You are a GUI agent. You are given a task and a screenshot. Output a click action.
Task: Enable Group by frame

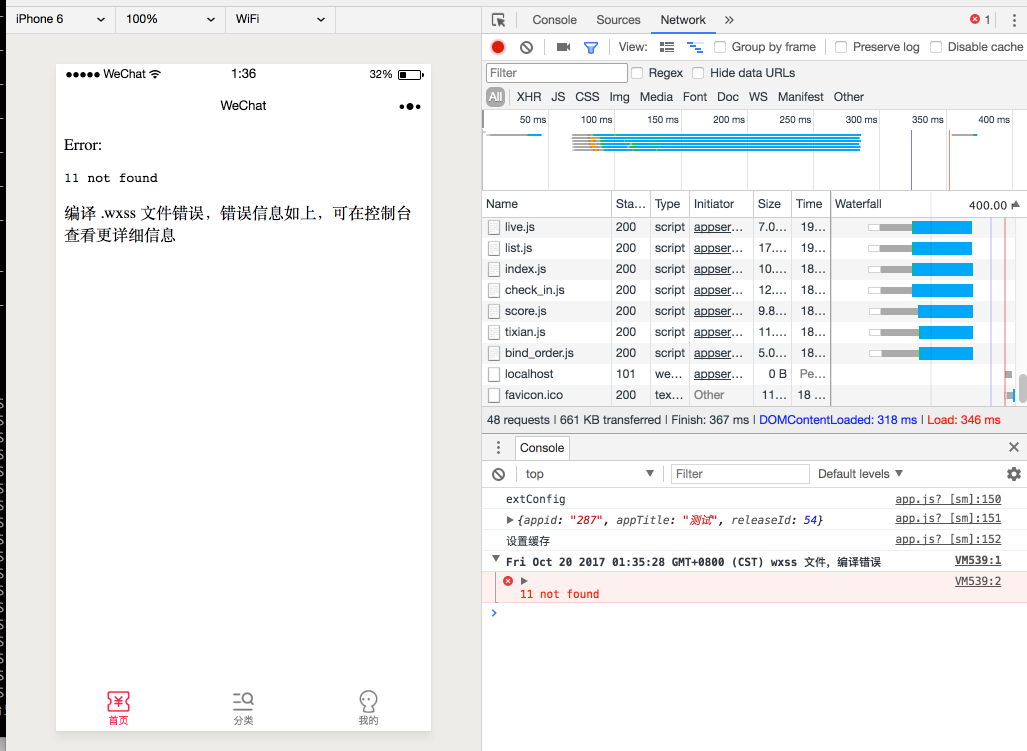720,47
